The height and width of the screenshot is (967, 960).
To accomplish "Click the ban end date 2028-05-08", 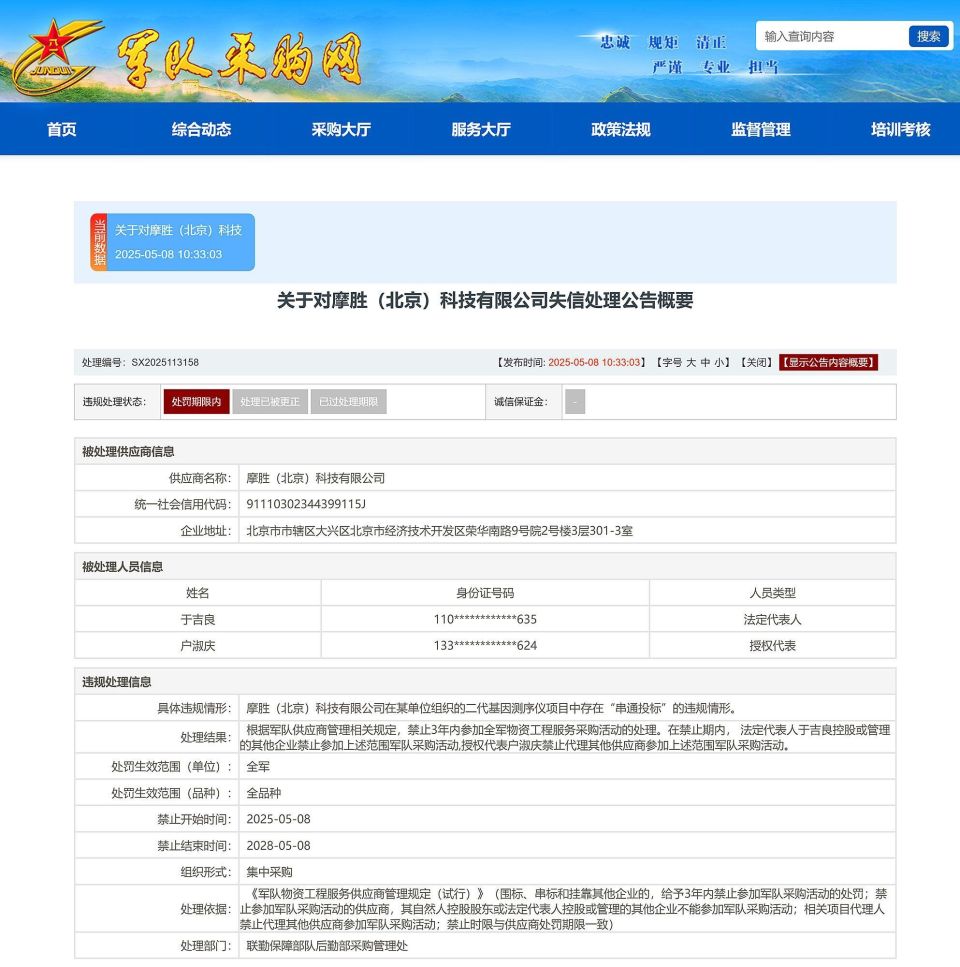I will [x=278, y=846].
